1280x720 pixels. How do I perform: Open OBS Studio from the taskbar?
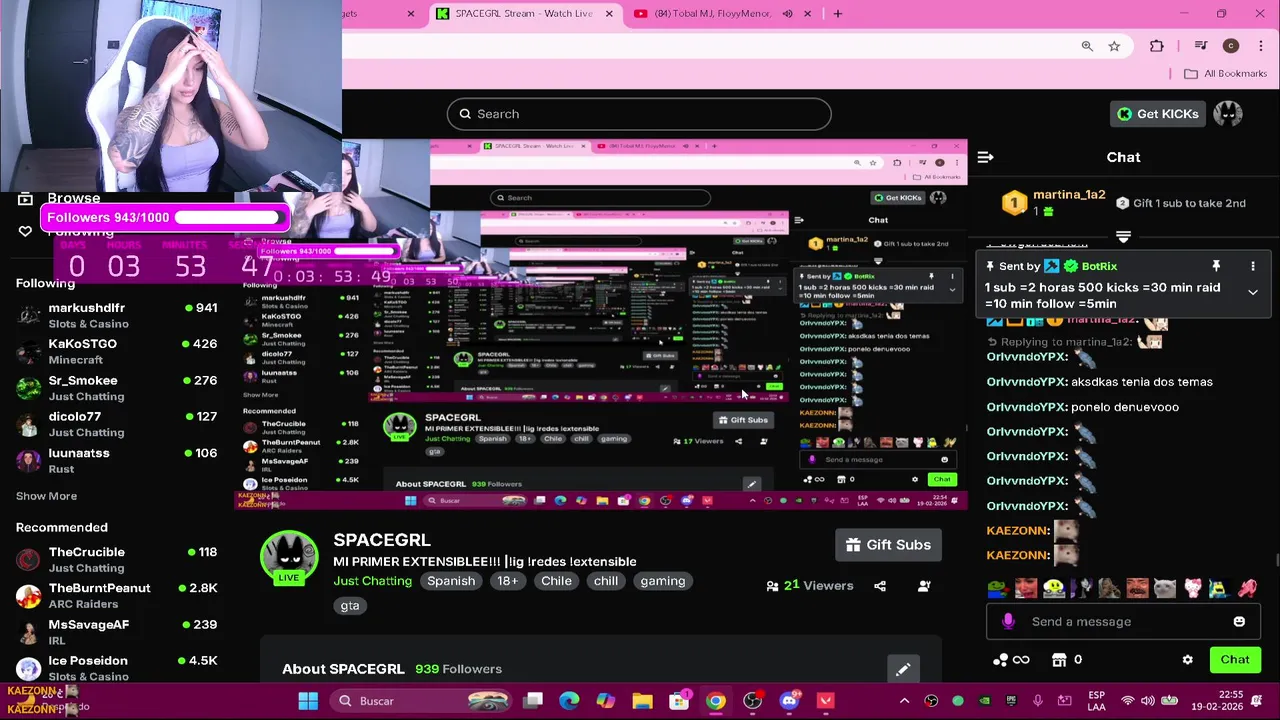(752, 701)
